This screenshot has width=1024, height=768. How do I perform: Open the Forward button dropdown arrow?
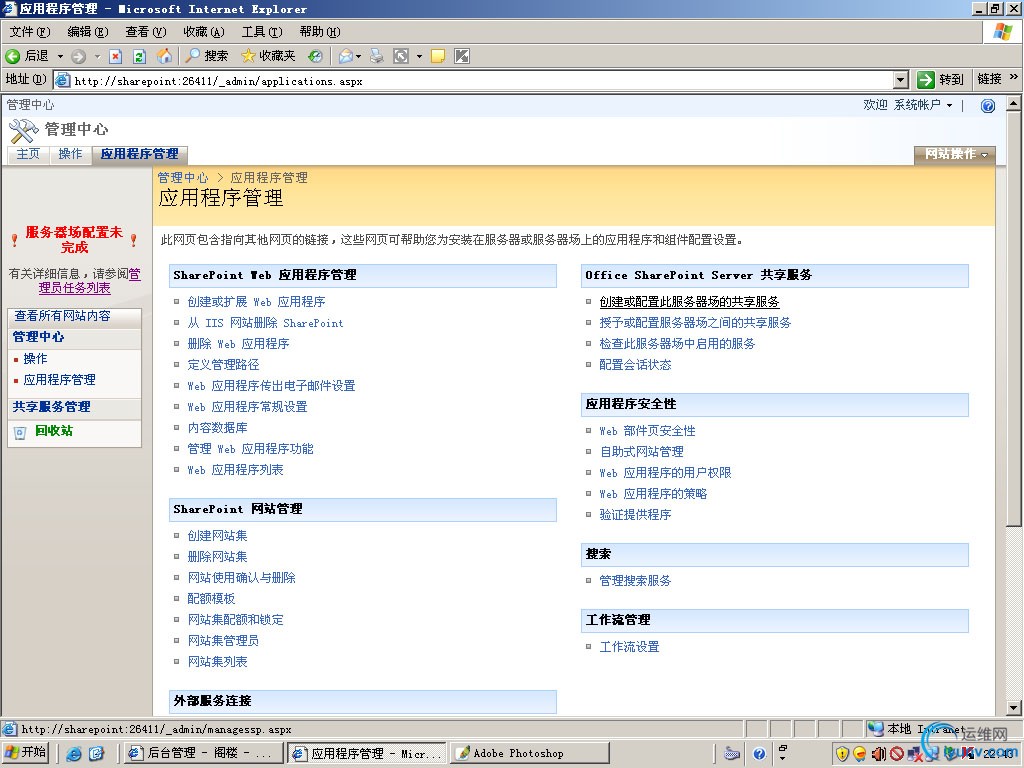tap(97, 56)
